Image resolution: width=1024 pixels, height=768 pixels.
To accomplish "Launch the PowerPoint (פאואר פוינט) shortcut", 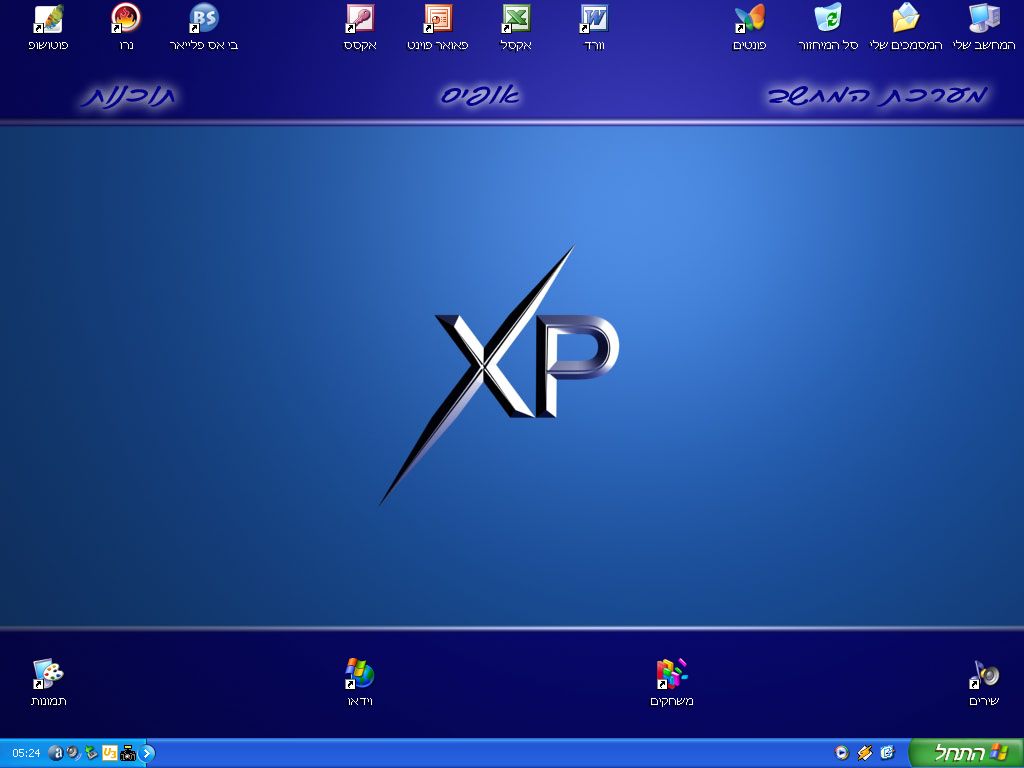I will point(438,27).
